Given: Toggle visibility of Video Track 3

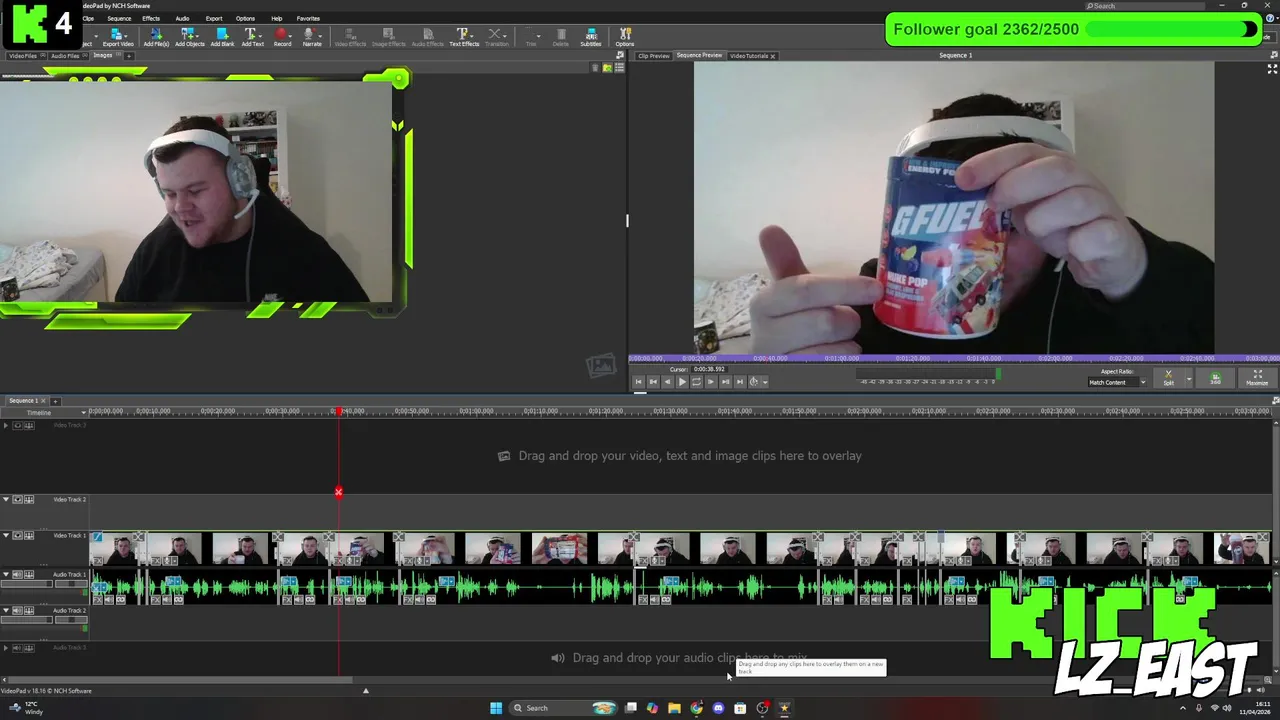Looking at the screenshot, I should click(x=17, y=425).
